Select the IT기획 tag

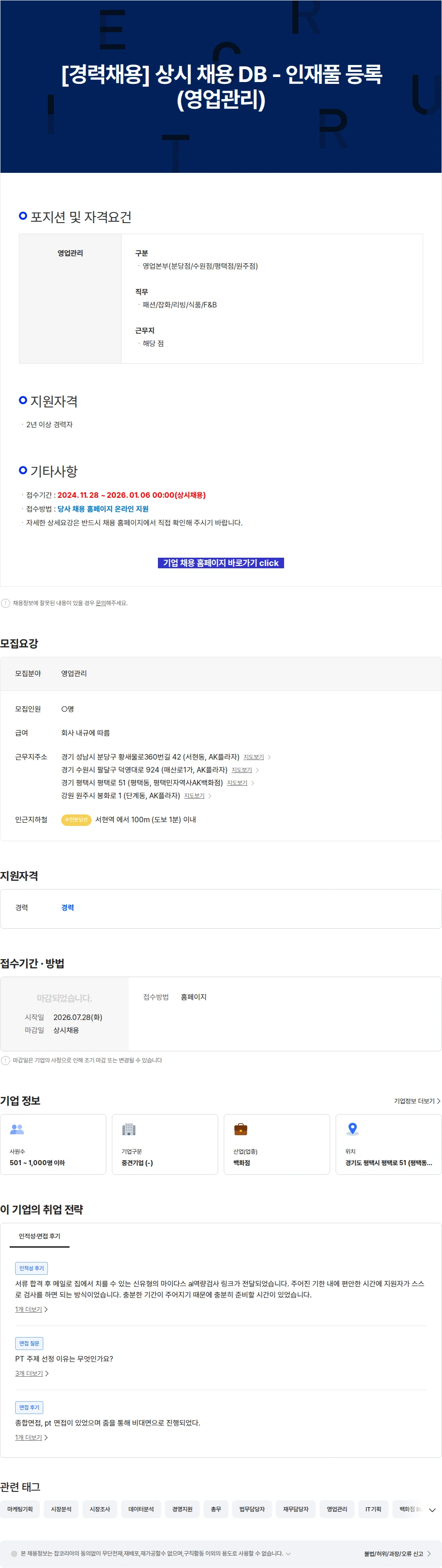[373, 1509]
